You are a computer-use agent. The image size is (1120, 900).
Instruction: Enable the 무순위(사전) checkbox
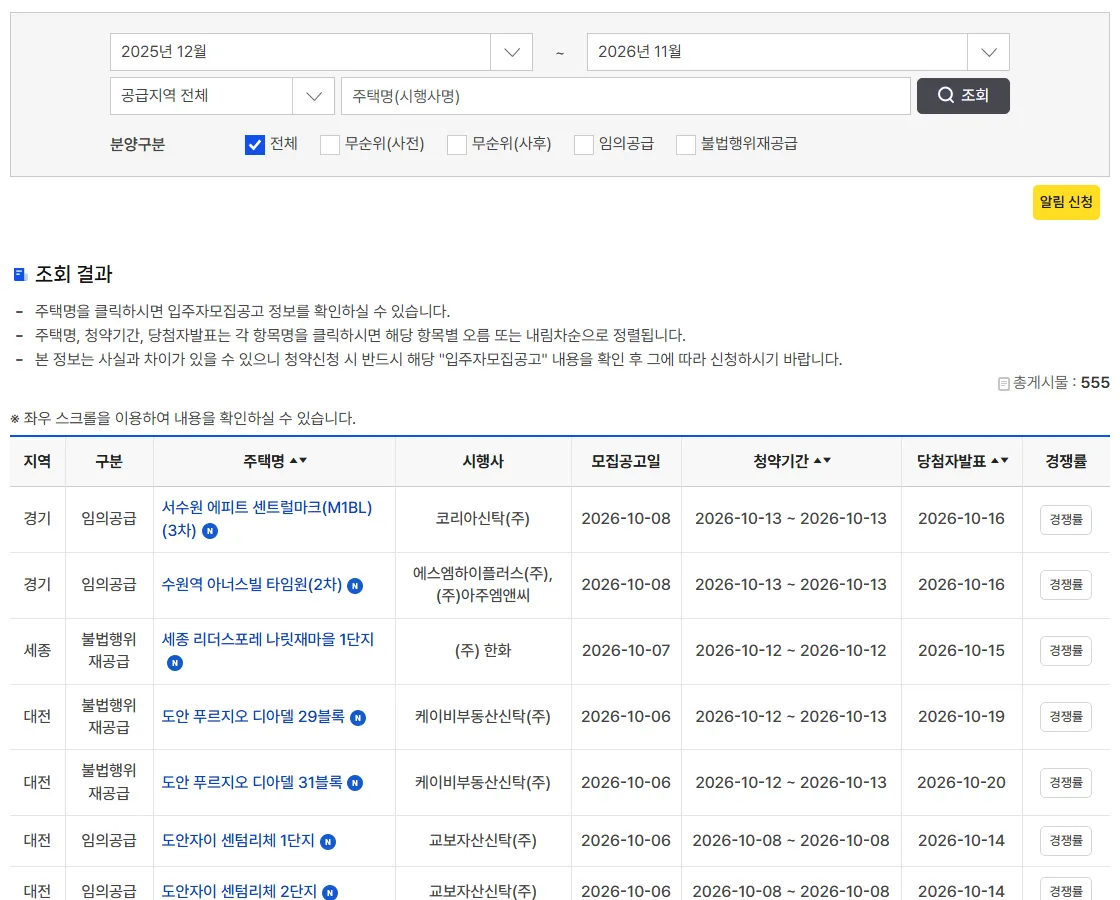coord(330,145)
